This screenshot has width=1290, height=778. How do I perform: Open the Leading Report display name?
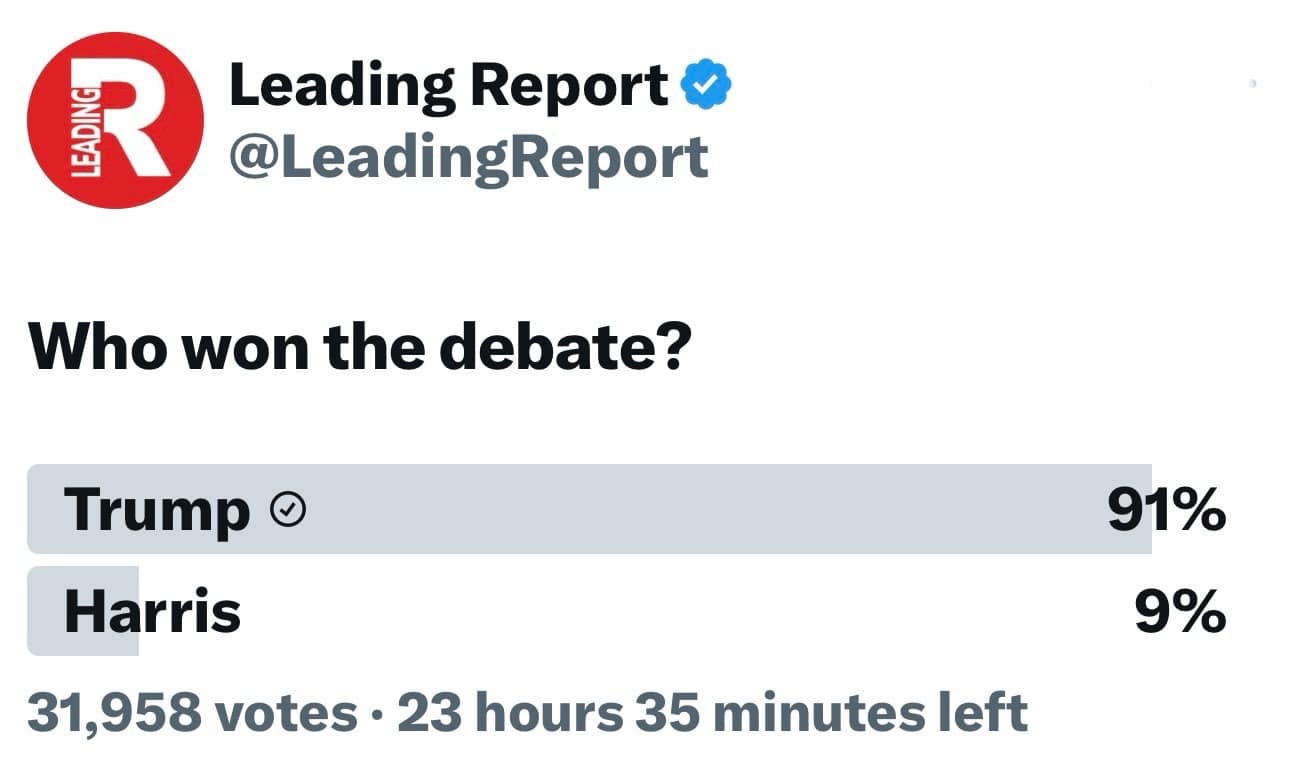pos(448,86)
